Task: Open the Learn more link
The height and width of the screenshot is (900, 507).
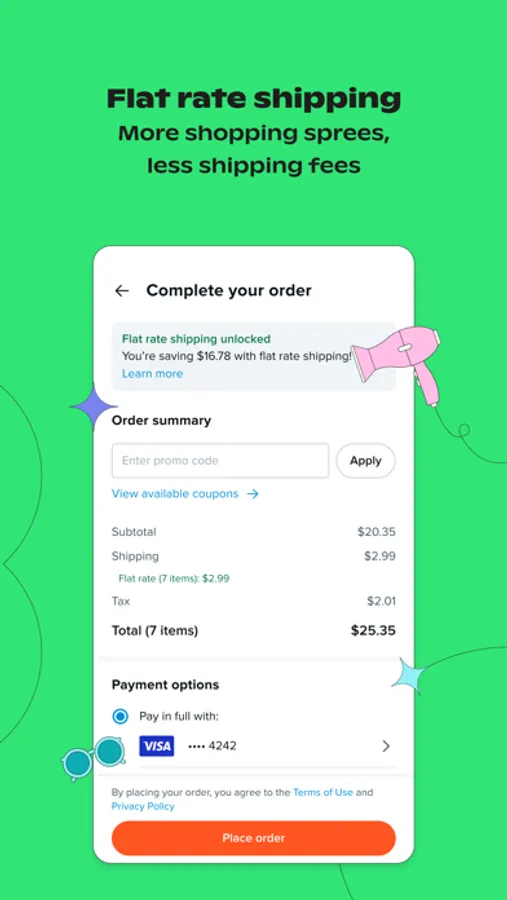Action: click(152, 374)
